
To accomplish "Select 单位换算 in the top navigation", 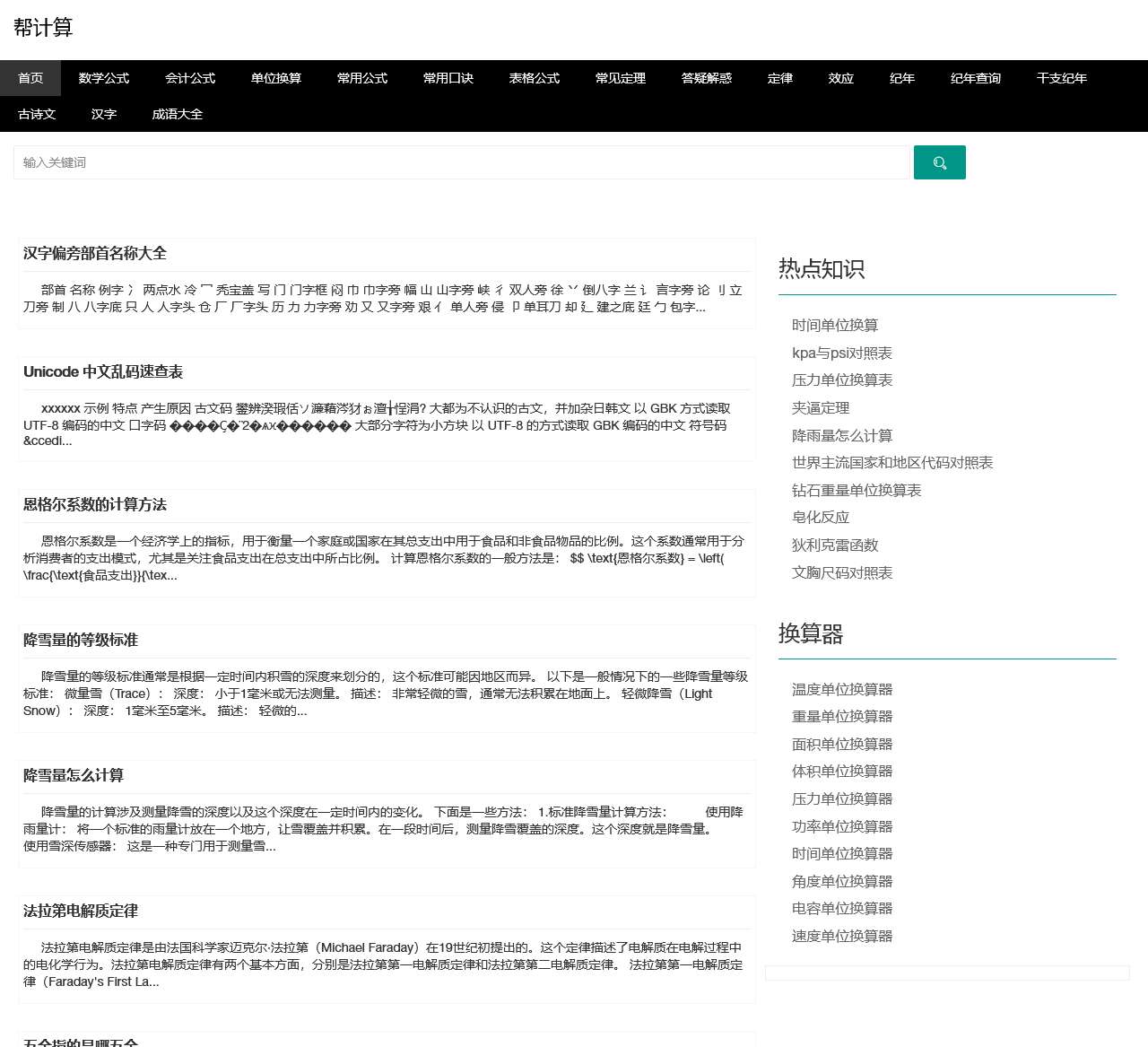I will coord(275,78).
